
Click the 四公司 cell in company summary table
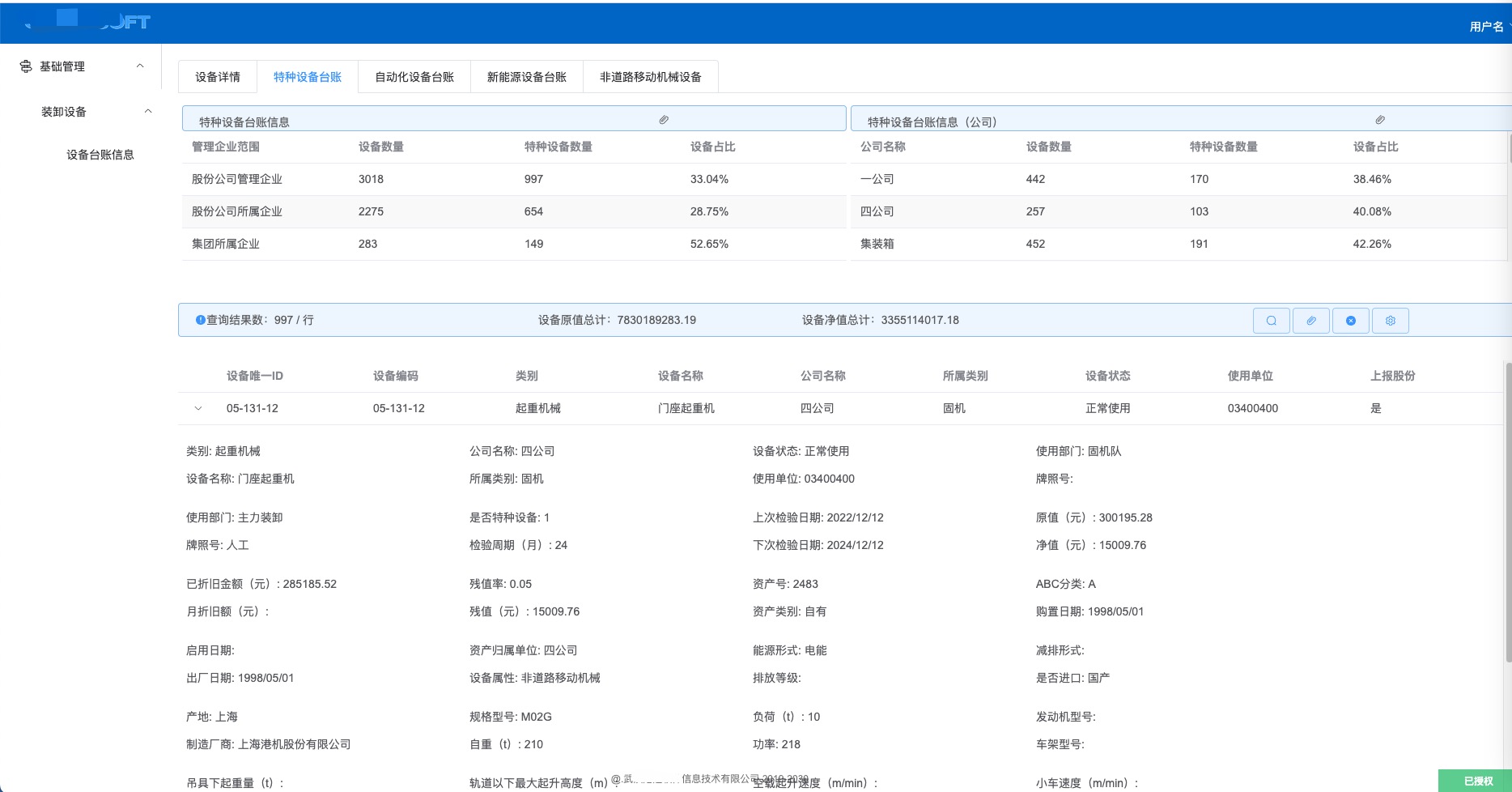(877, 211)
